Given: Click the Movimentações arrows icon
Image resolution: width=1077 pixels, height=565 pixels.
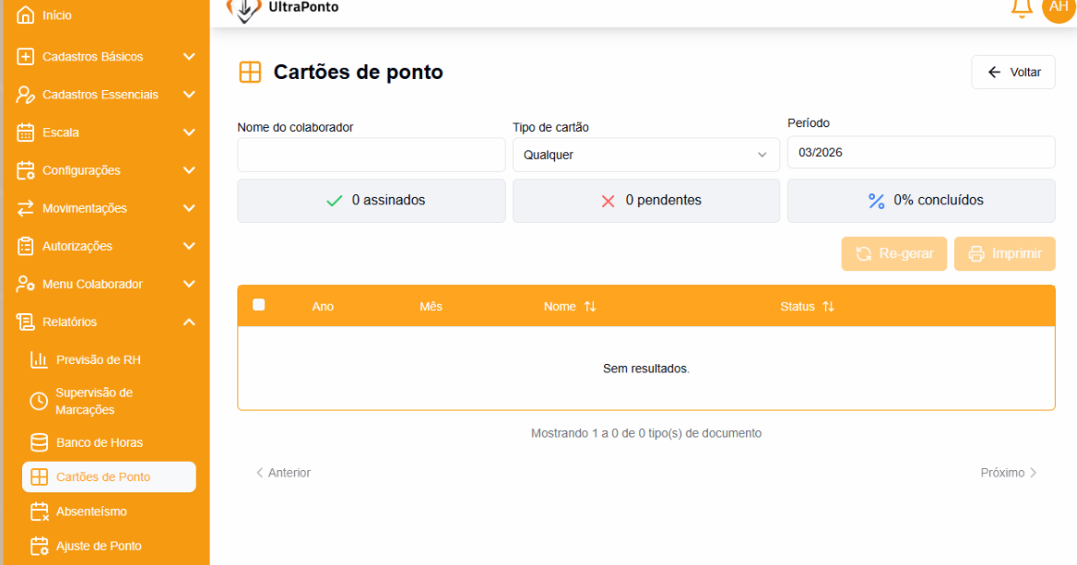Looking at the screenshot, I should click(x=25, y=208).
